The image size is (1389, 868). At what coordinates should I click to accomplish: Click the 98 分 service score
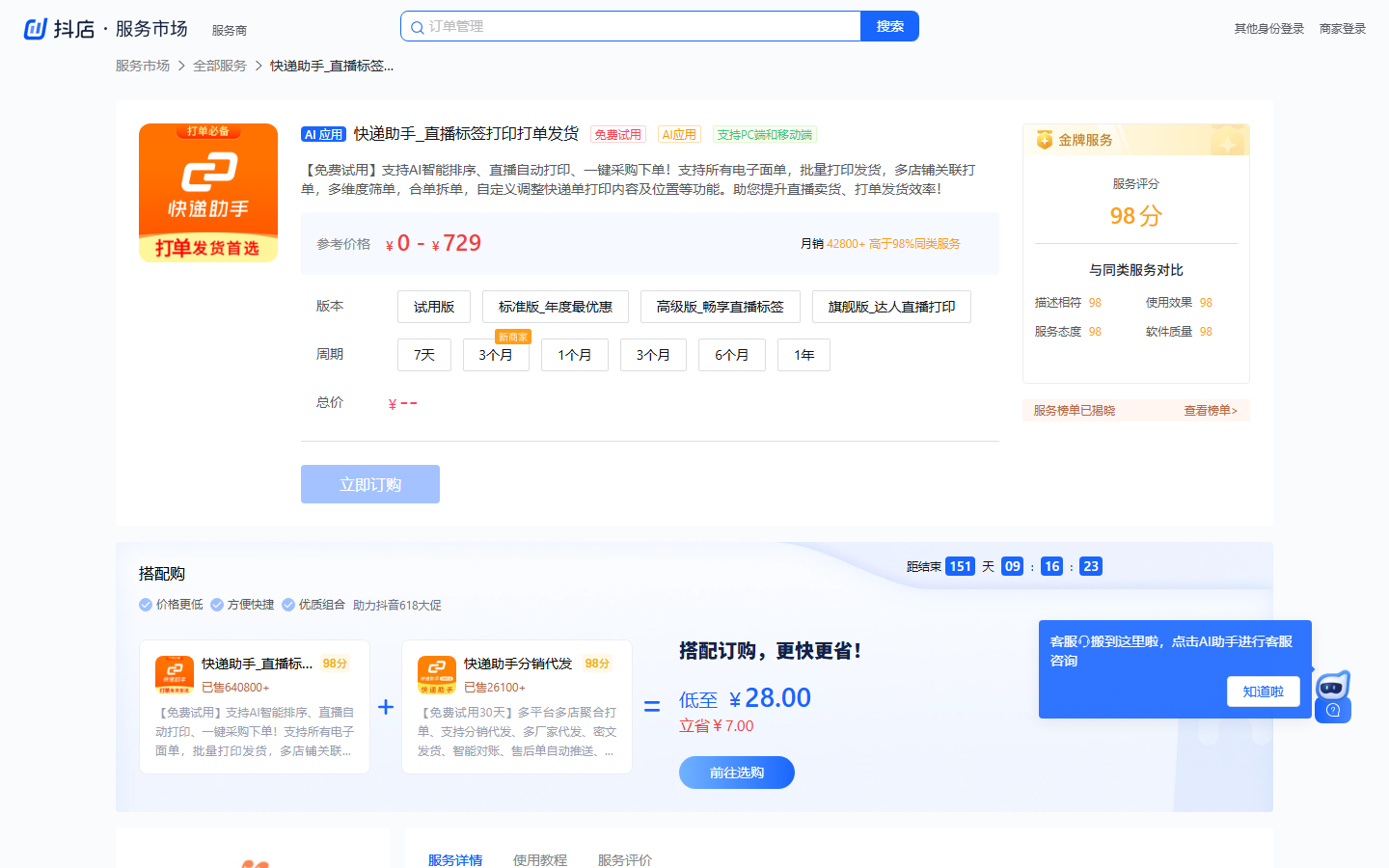pos(1136,215)
